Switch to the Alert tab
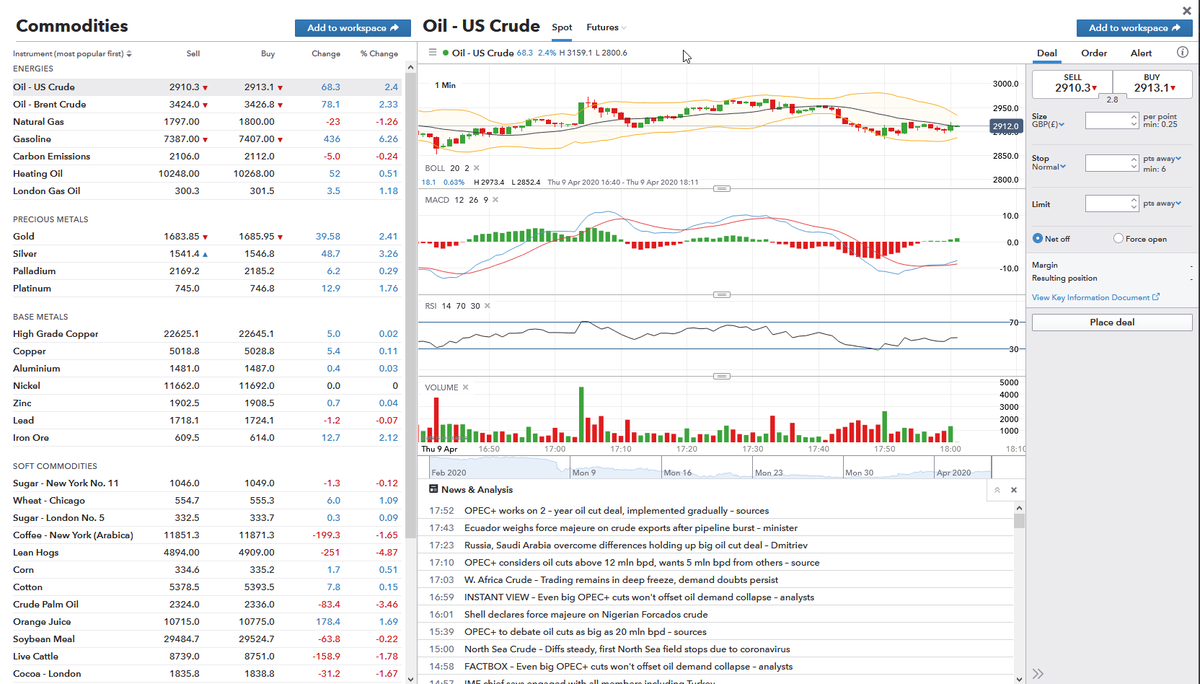The image size is (1200, 684). tap(1141, 53)
